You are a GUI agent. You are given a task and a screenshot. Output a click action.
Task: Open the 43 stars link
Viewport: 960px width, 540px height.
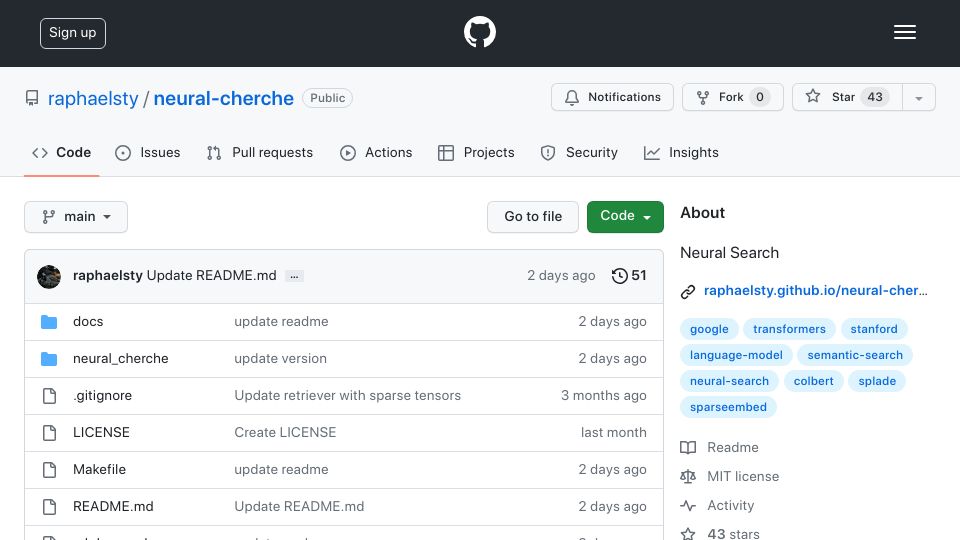point(733,534)
